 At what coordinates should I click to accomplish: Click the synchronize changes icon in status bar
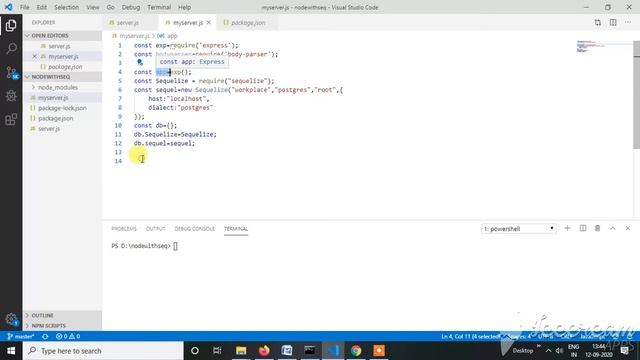pyautogui.click(x=45, y=337)
